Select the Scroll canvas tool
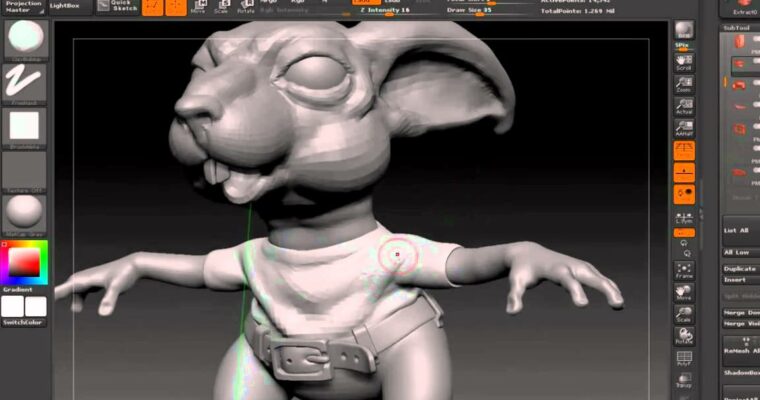The height and width of the screenshot is (400, 760). pos(684,63)
